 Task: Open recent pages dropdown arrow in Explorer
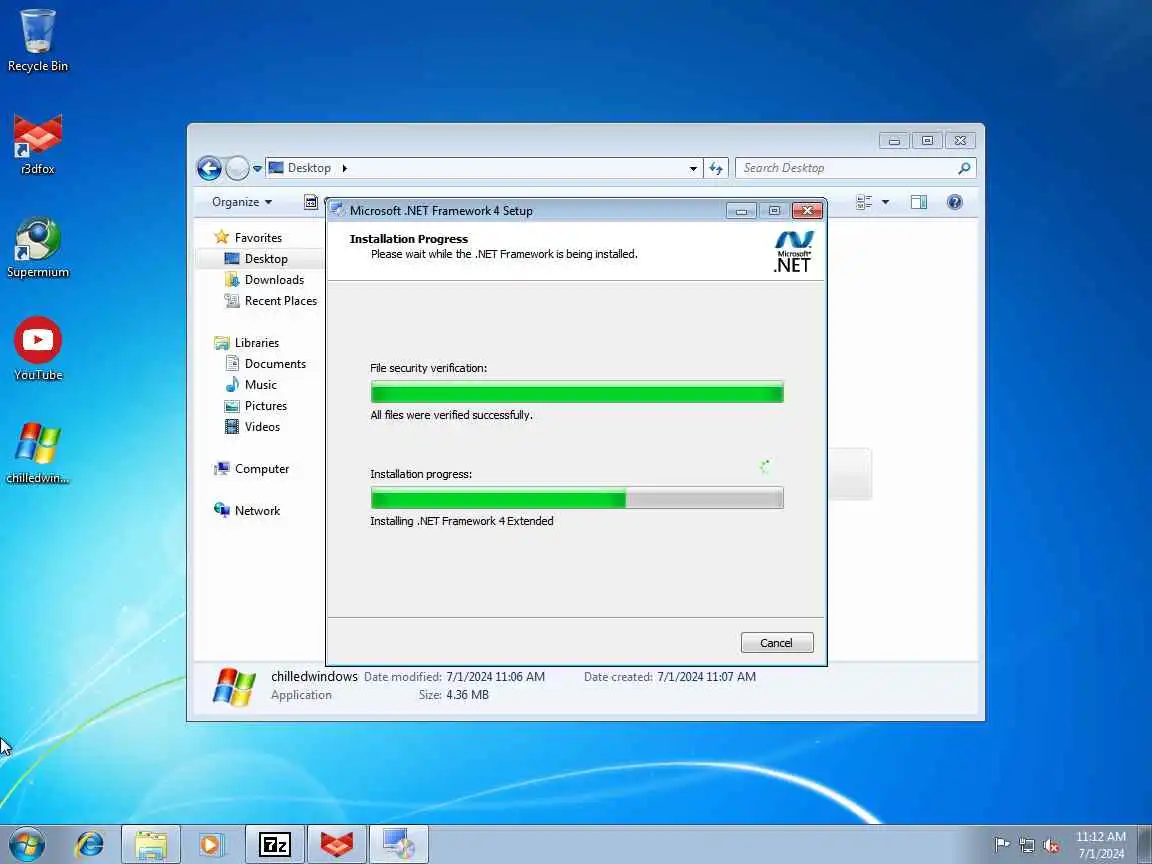coord(257,168)
